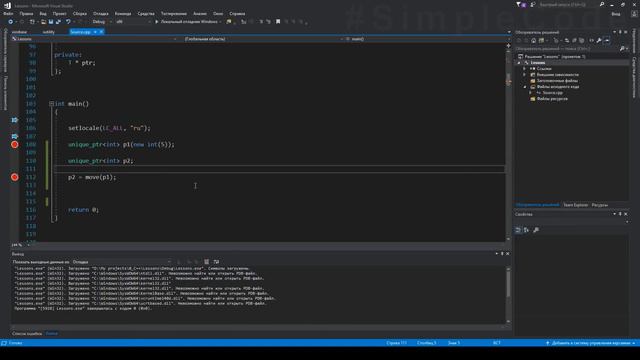Click the Open File toolbar icon
This screenshot has width=640, height=360.
[x=43, y=22]
